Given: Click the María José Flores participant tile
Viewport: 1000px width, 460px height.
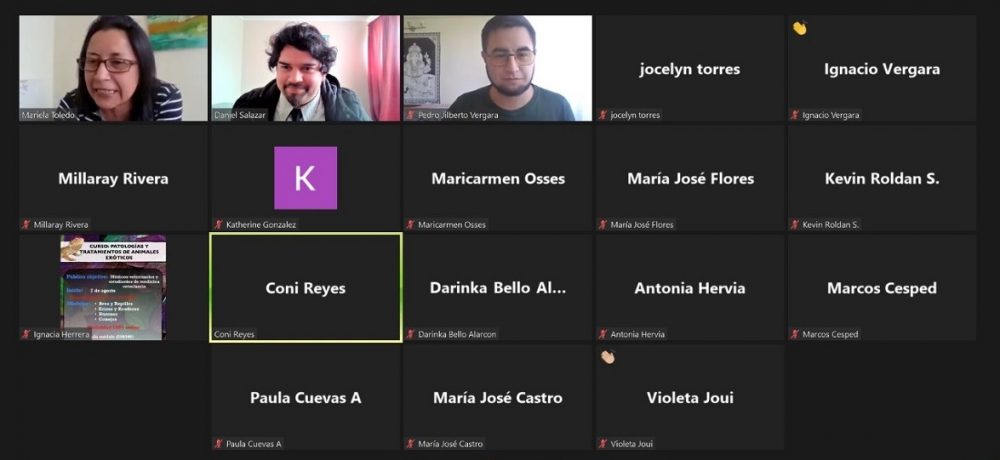Looking at the screenshot, I should pyautogui.click(x=691, y=178).
